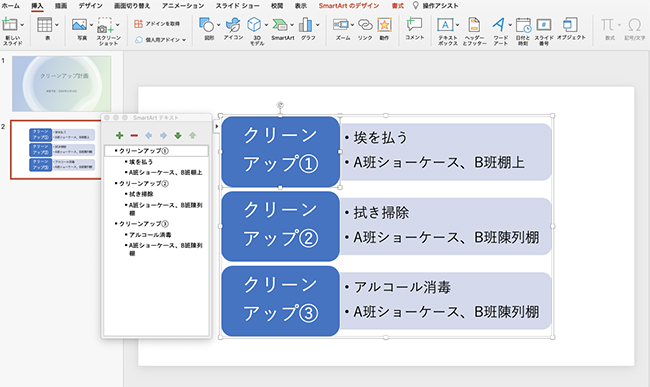Open the 3D Model dropdown arrow
This screenshot has width=650, height=387.
[266, 25]
